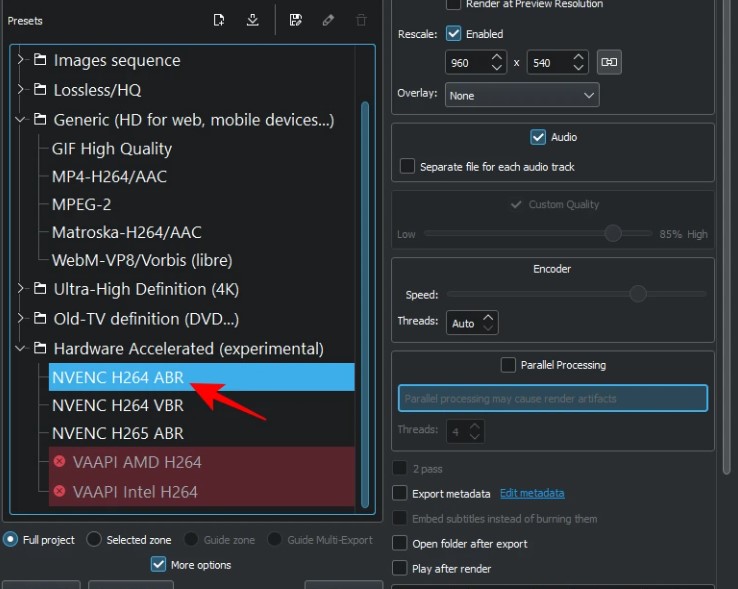Viewport: 738px width, 589px height.
Task: Select the WebM-VP8/Vorbis (libre) preset
Action: [142, 260]
